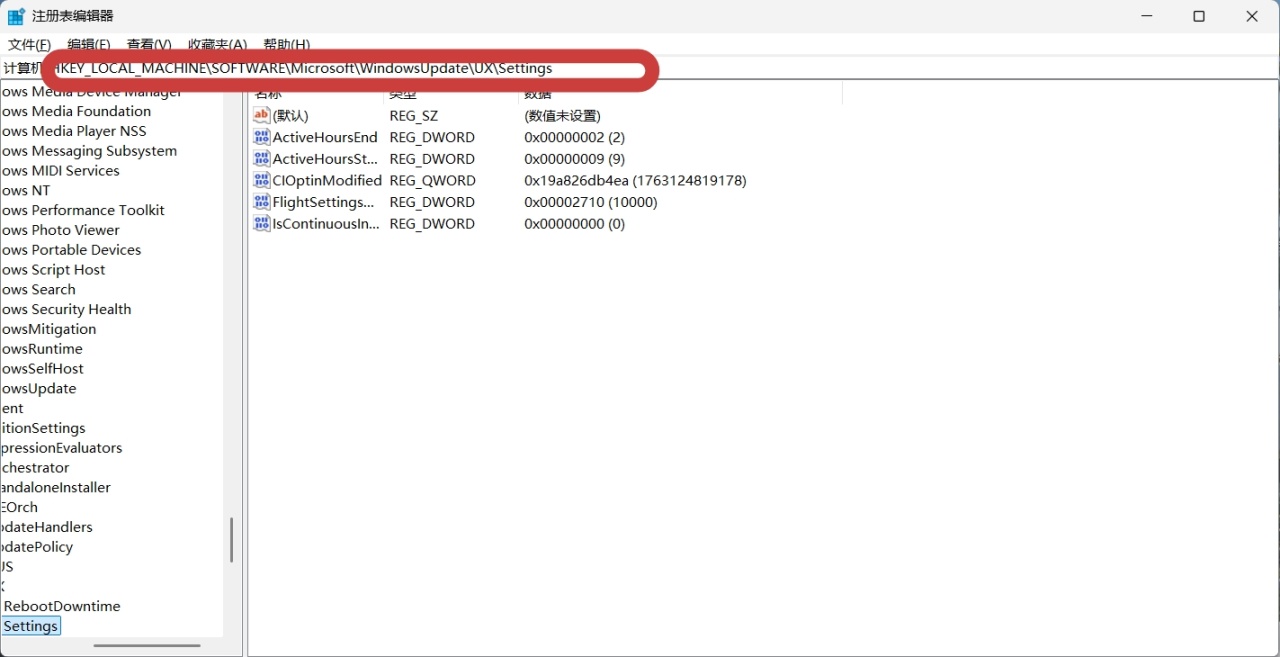Minimize the Registry Editor window
This screenshot has width=1280, height=657.
point(1146,16)
